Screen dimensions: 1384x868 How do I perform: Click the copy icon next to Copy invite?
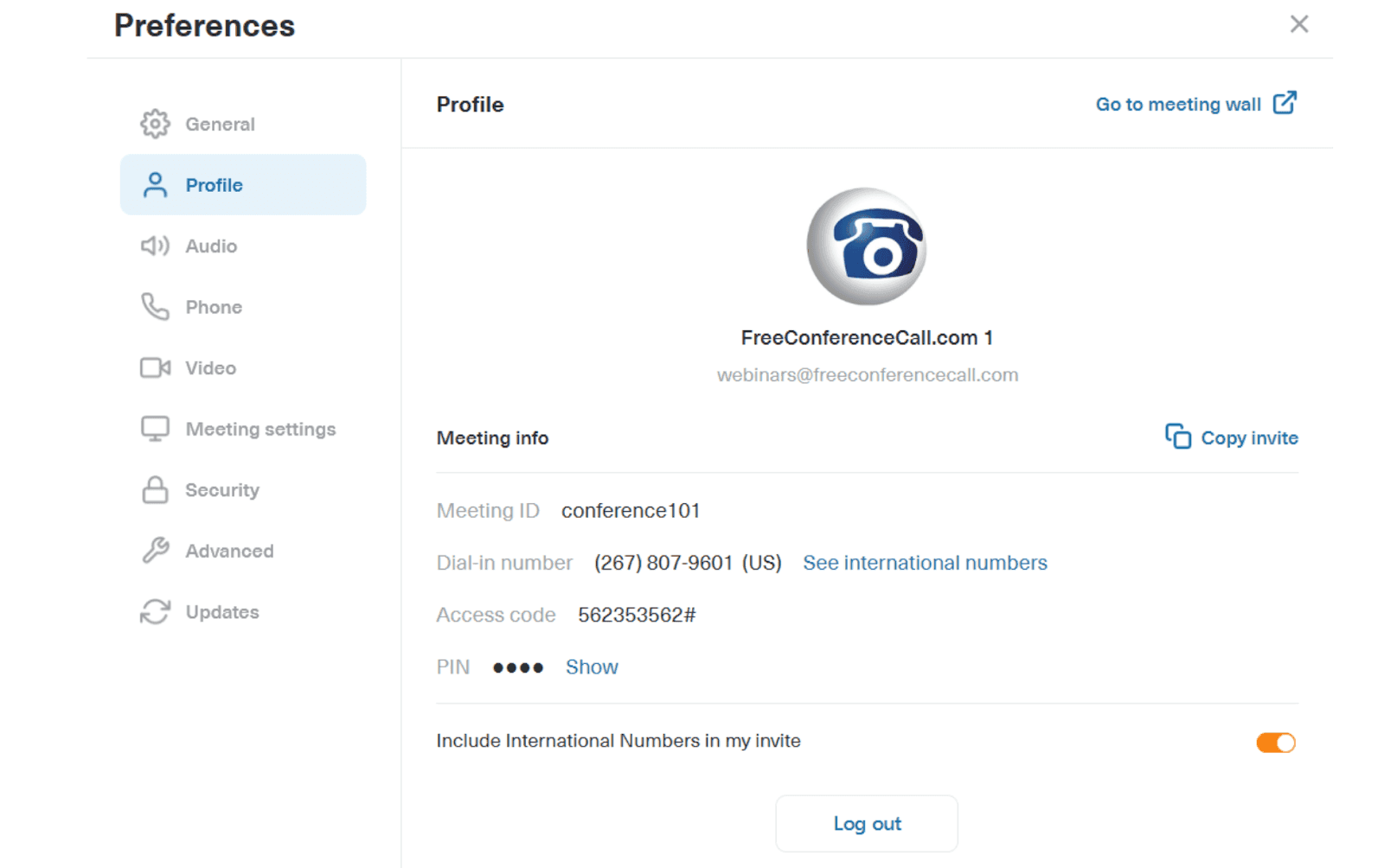pos(1177,437)
